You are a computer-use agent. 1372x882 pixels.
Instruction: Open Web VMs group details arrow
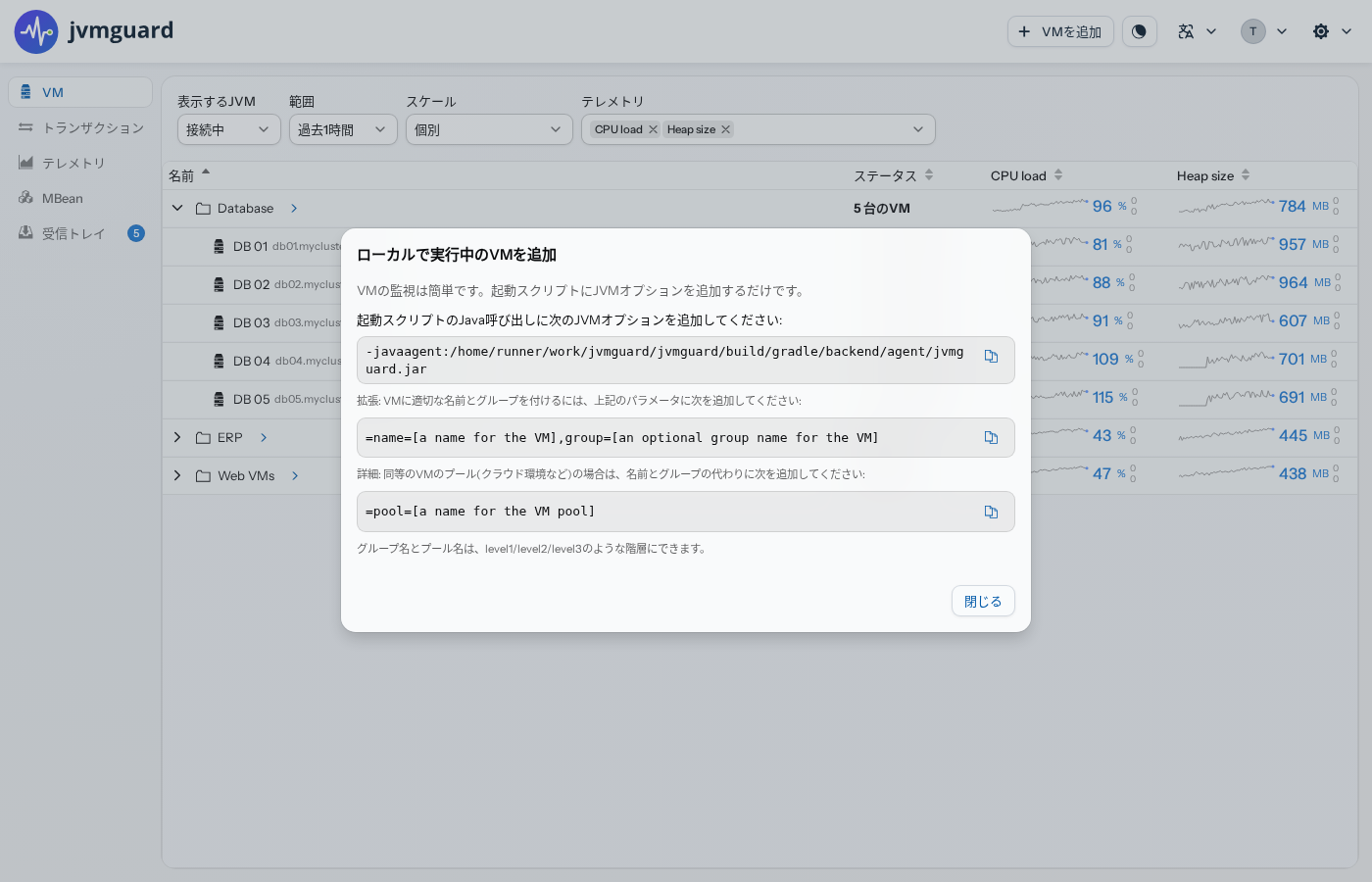(295, 476)
